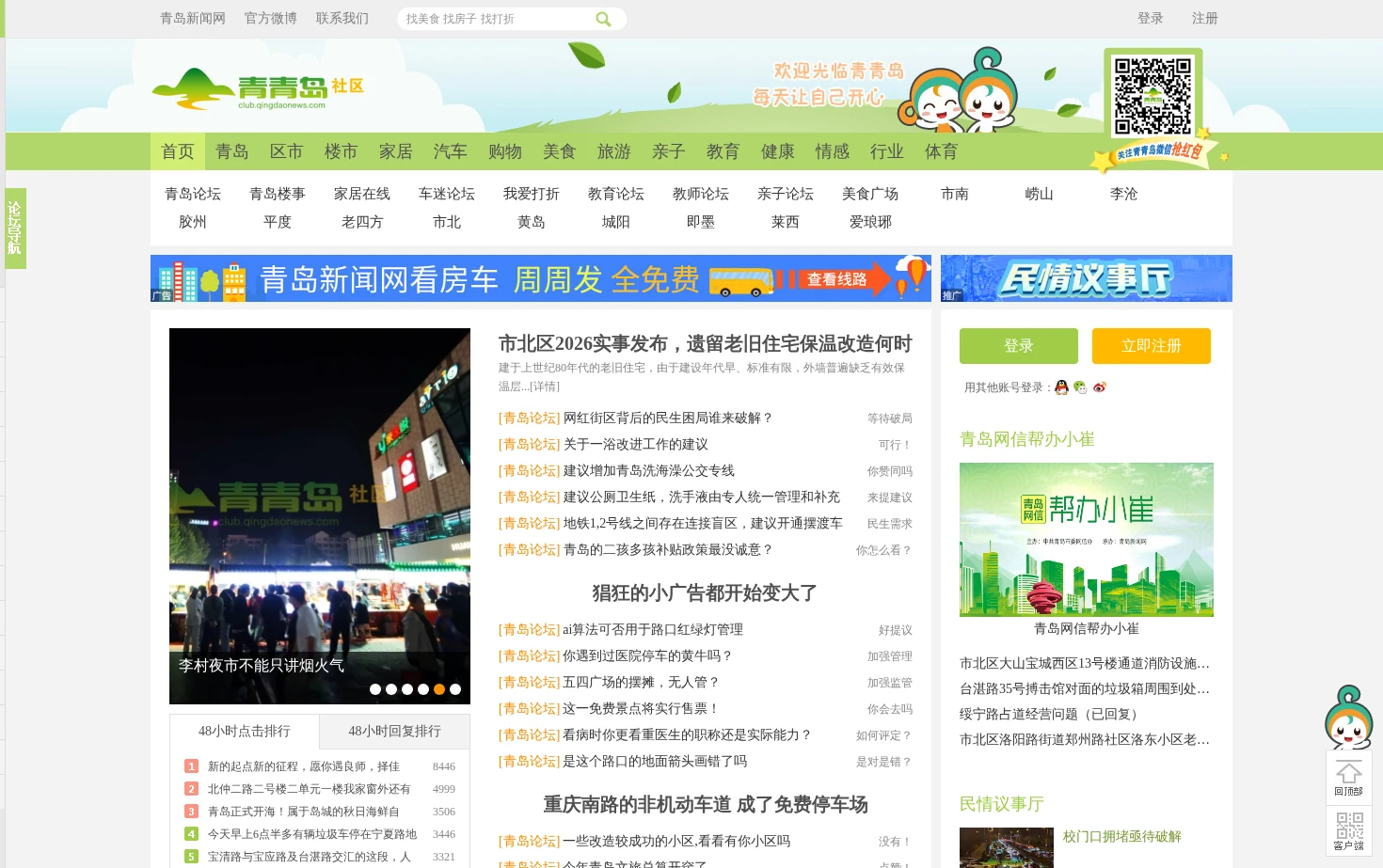The image size is (1383, 868).
Task: Open post 建议增加青岛洗海澡公交专线
Action: tap(648, 470)
